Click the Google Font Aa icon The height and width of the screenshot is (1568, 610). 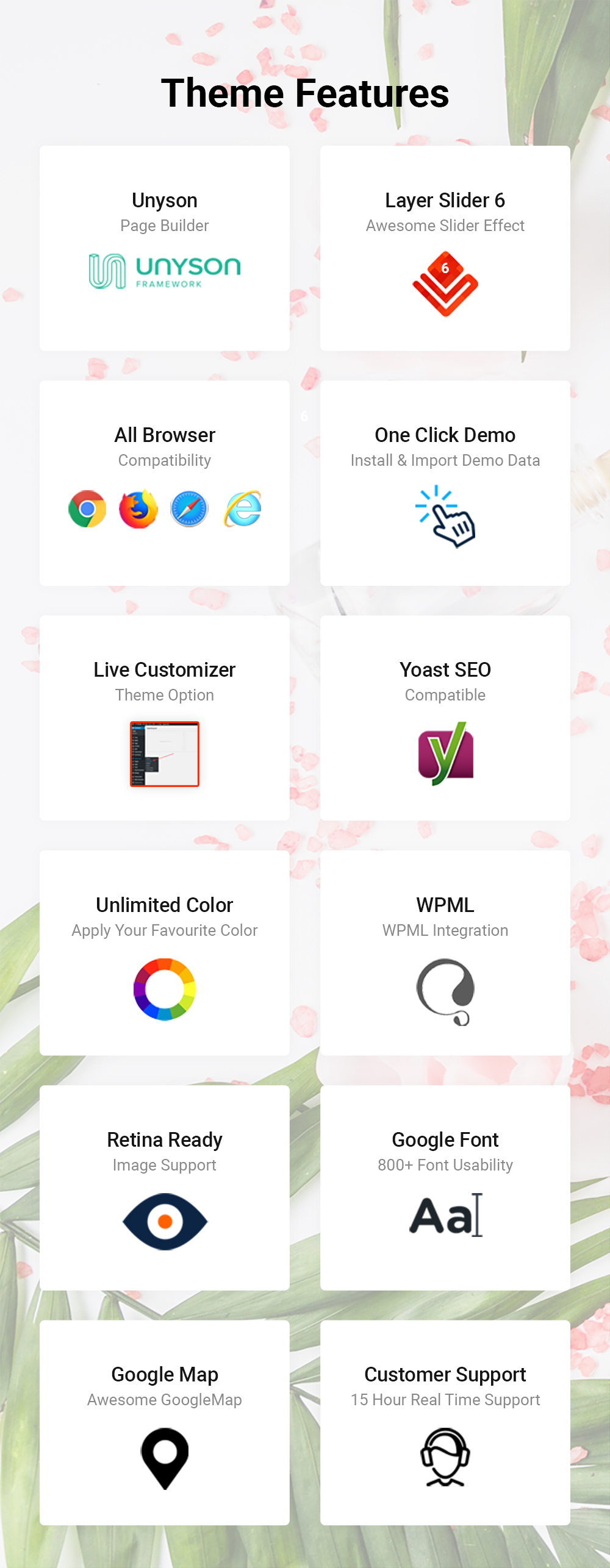coord(446,1215)
